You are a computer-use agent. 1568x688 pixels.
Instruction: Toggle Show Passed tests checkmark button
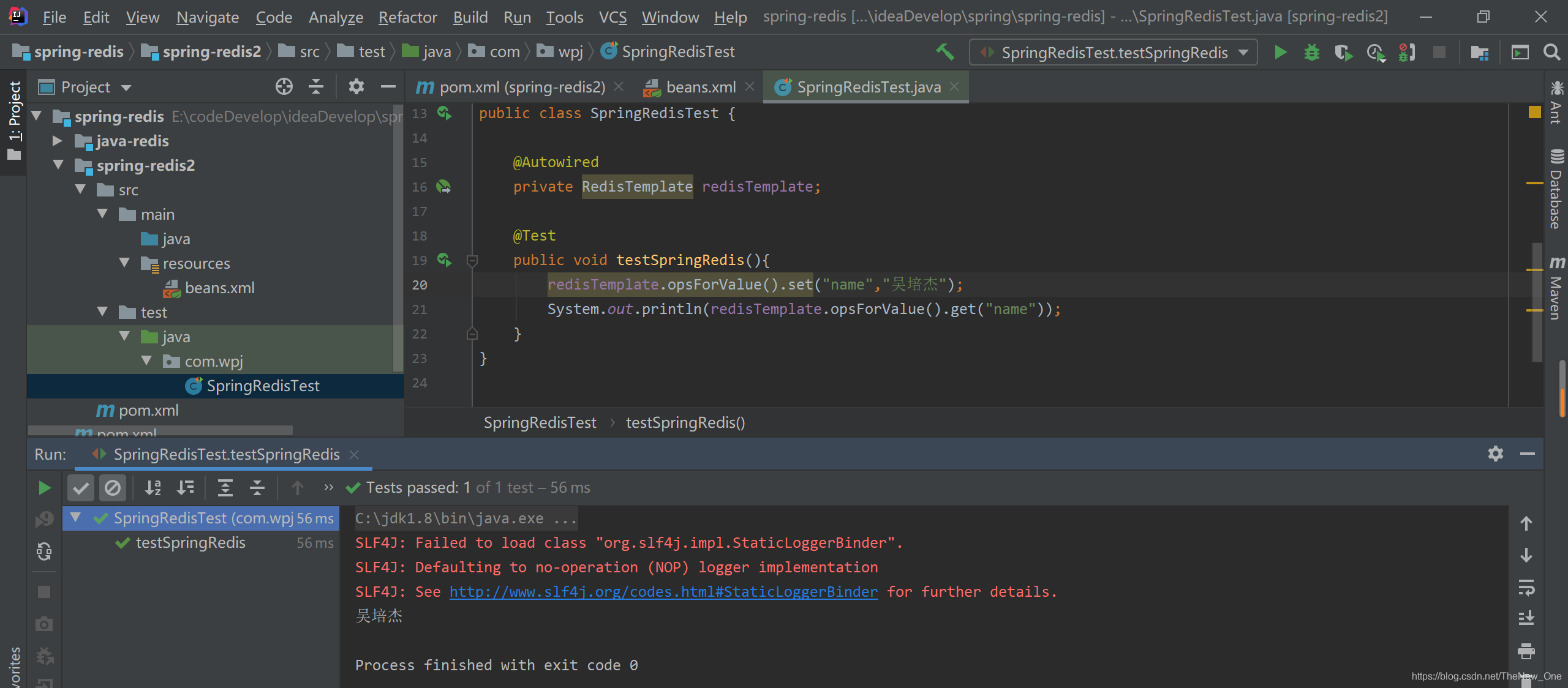[80, 488]
